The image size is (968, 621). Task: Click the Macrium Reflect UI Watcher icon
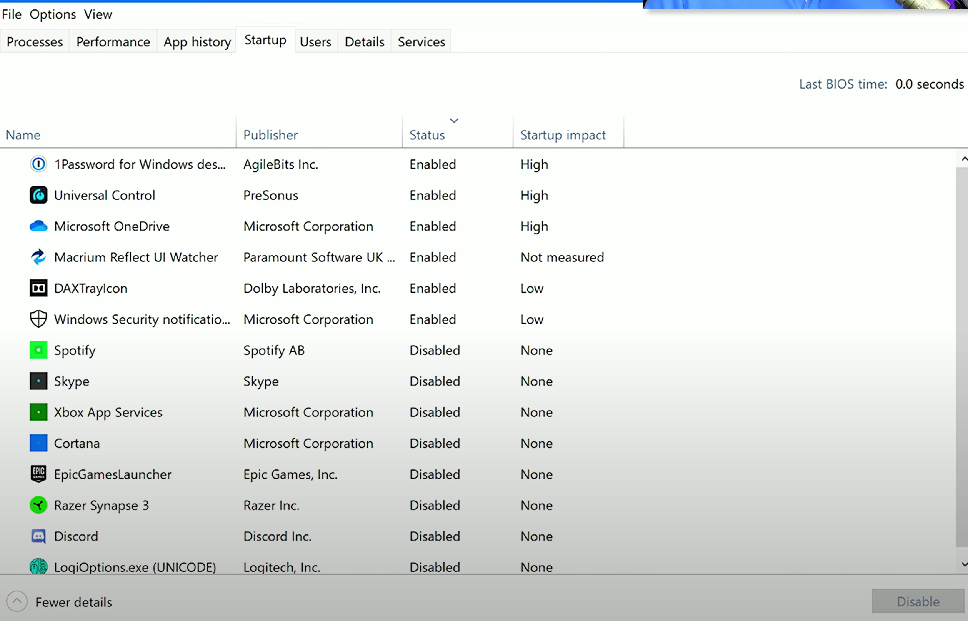38,257
